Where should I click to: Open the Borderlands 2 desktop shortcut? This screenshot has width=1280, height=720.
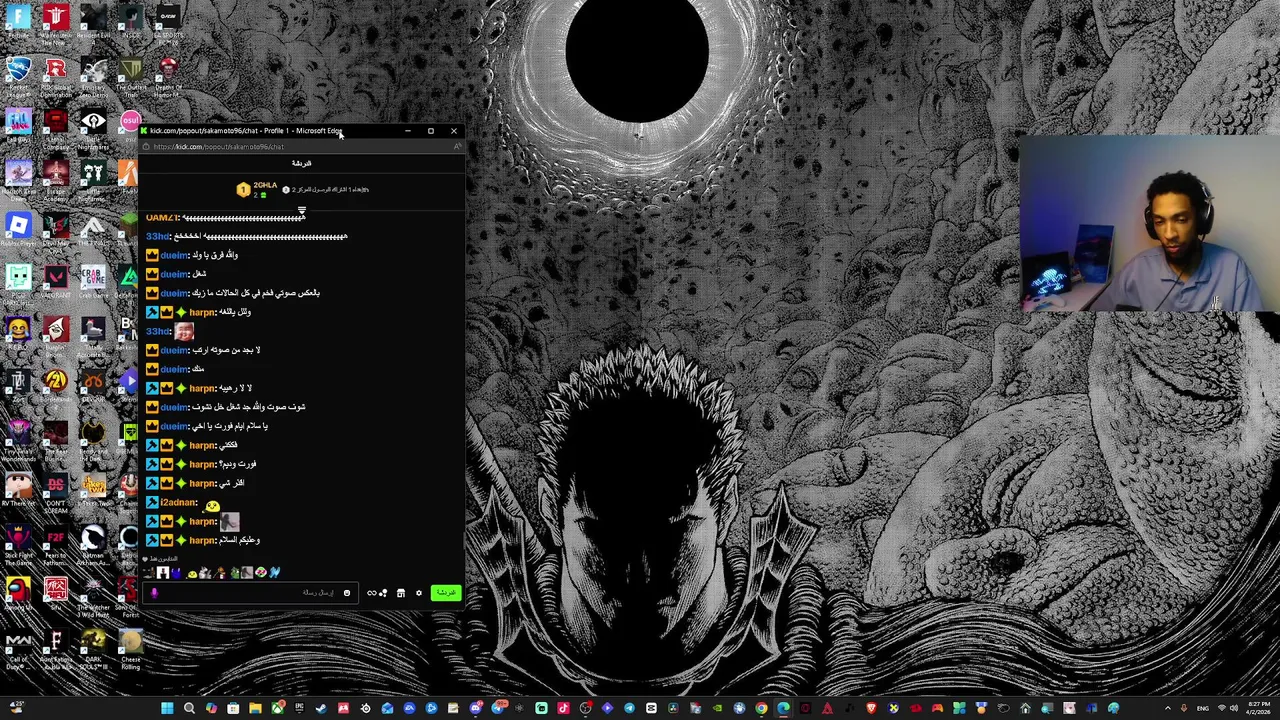point(56,385)
